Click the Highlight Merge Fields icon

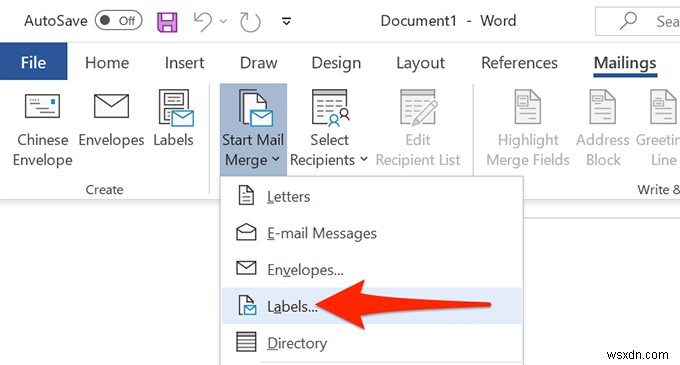pos(527,107)
